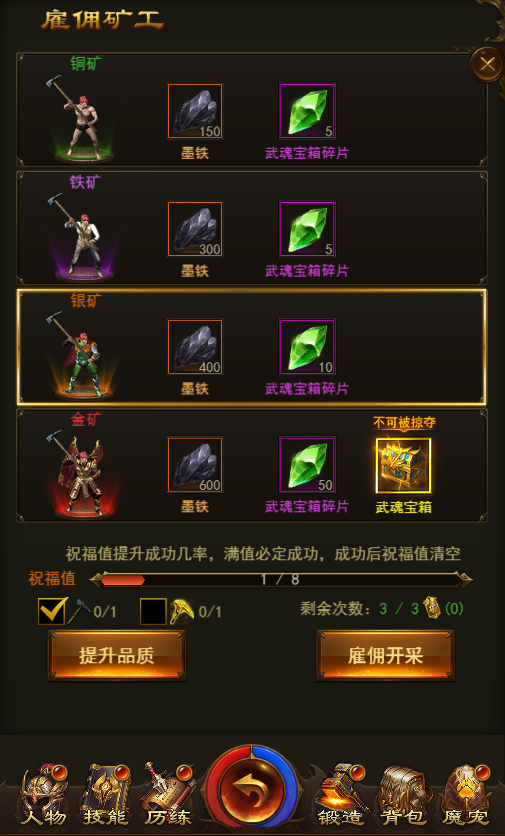Select the 铜矿 copper miner row
Image resolution: width=505 pixels, height=836 pixels.
point(252,109)
